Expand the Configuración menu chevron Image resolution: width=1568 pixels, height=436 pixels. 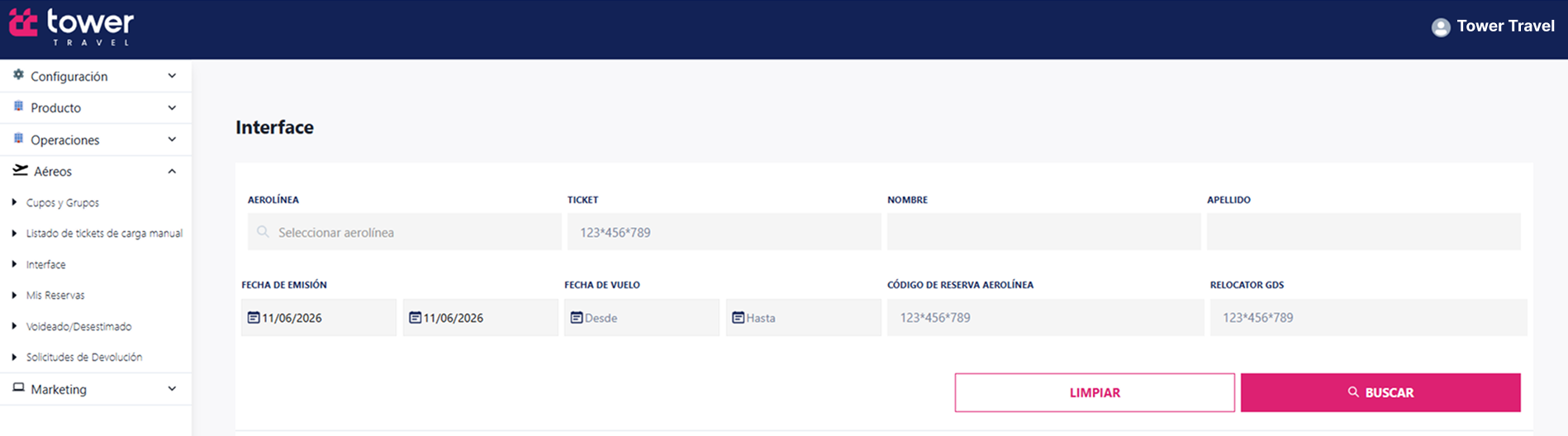coord(172,76)
